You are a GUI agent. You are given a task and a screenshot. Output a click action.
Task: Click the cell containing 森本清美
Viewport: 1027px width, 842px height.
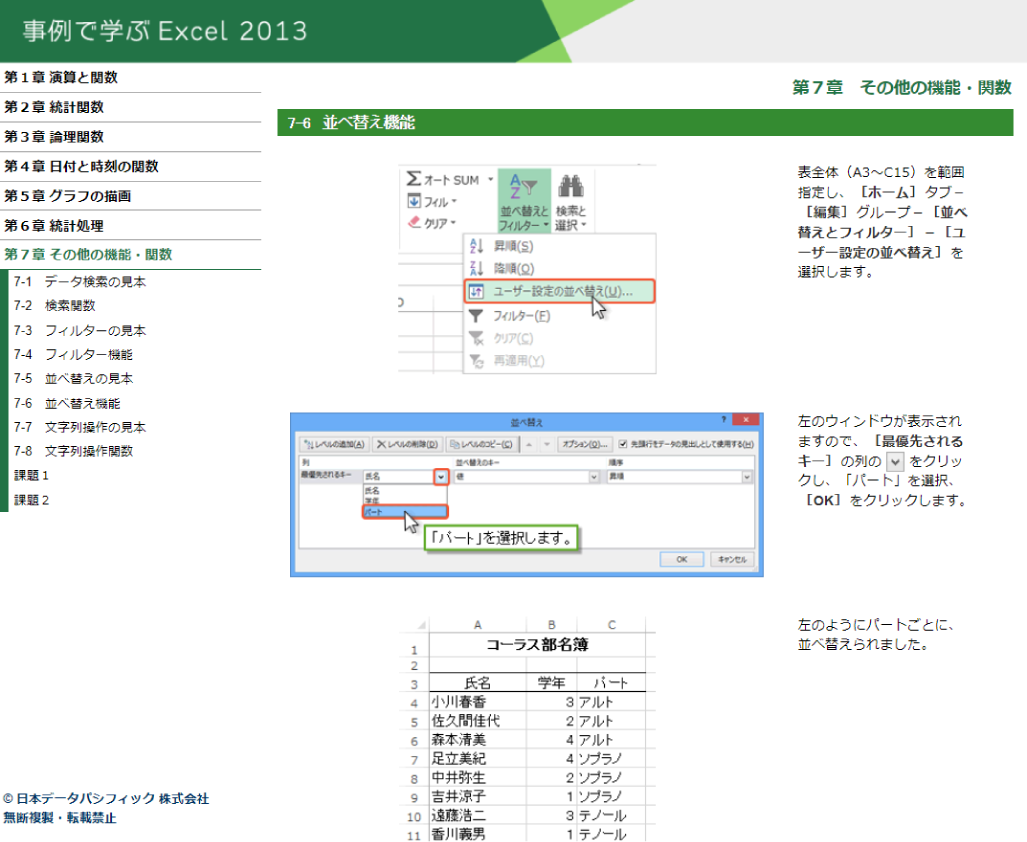pyautogui.click(x=477, y=740)
